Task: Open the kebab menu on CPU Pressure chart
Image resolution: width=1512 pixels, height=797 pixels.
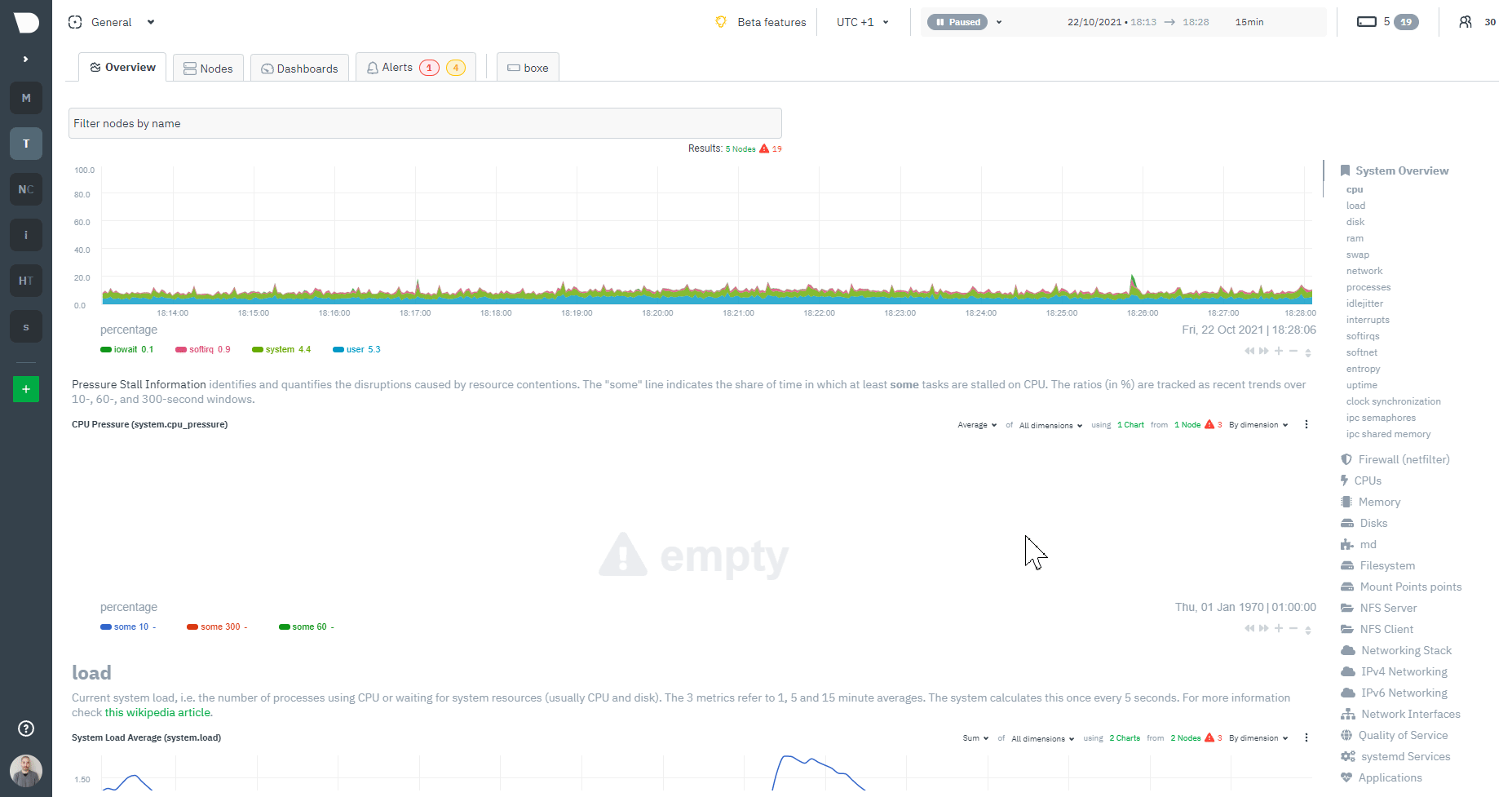Action: point(1306,424)
